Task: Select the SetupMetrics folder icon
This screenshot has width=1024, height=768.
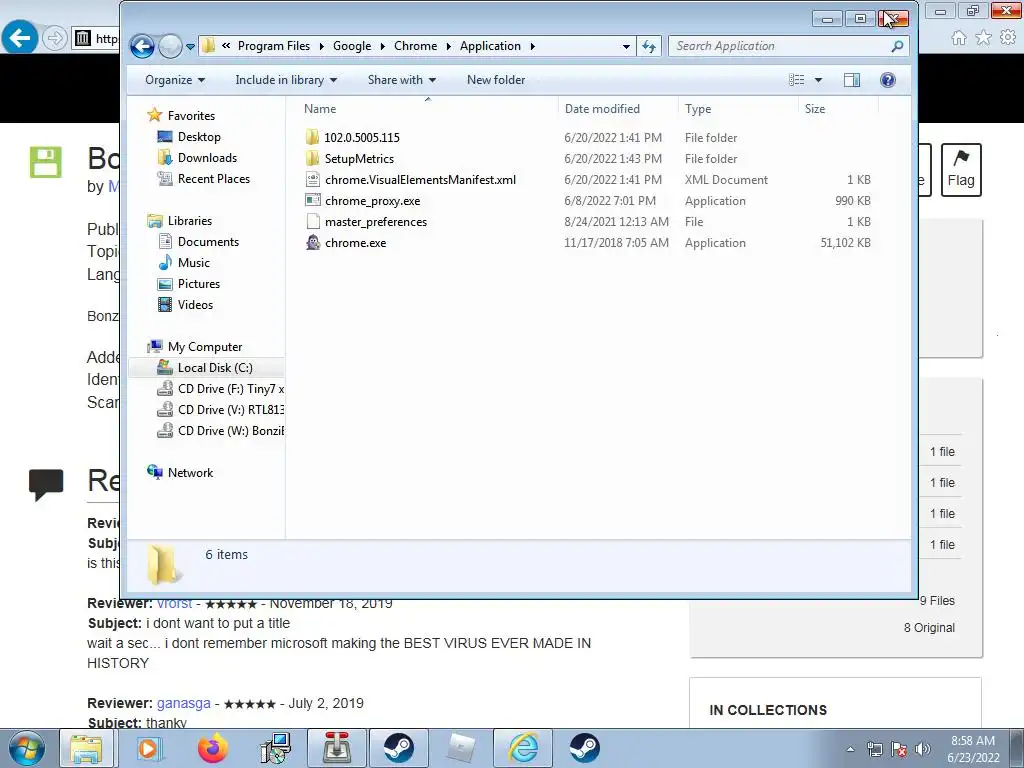Action: [x=313, y=158]
